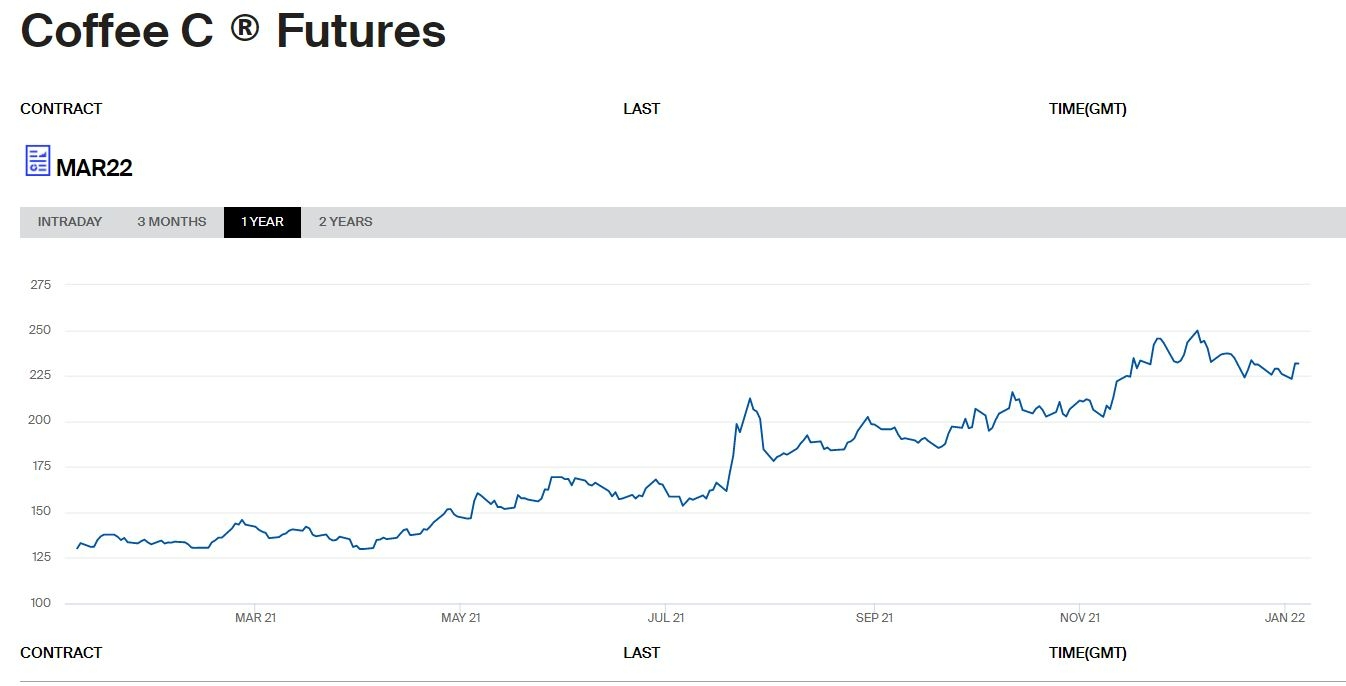
Task: Click the top CONTRACT column header
Action: coord(61,109)
